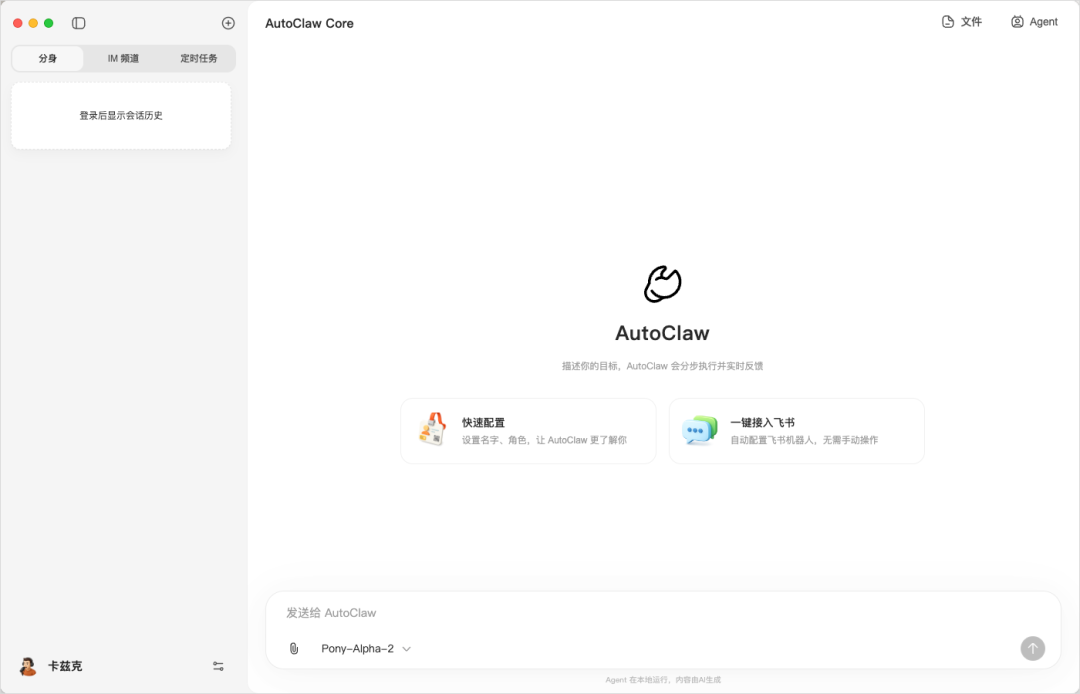Click the 登录后显示会话历史 placeholder card
Image resolution: width=1080 pixels, height=694 pixels.
[x=121, y=116]
